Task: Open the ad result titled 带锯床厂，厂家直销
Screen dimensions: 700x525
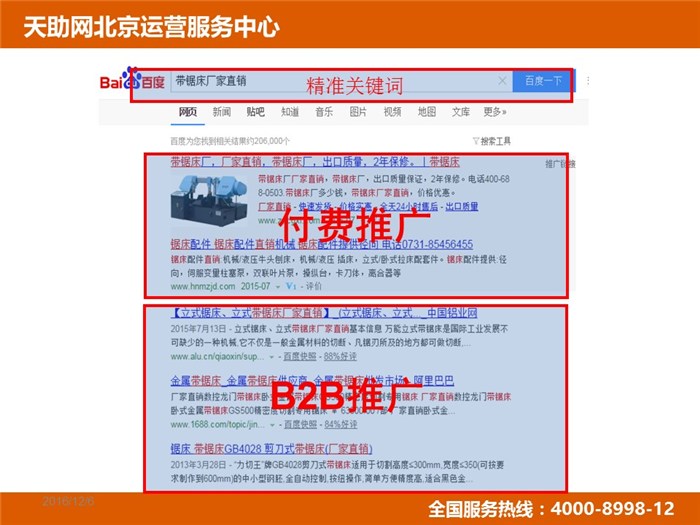Action: pos(315,162)
